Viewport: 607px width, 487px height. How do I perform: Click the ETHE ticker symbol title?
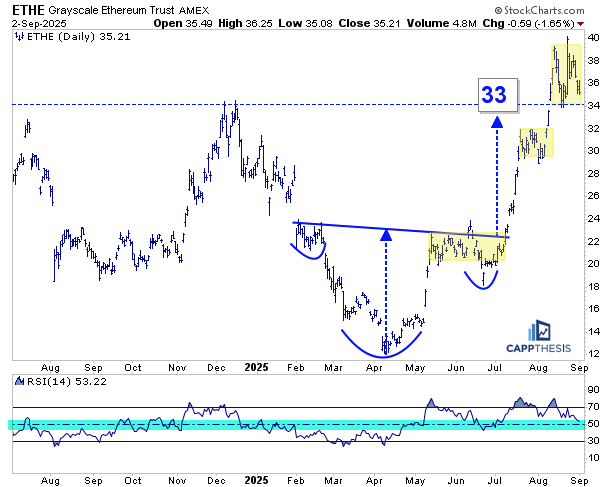[x=27, y=8]
